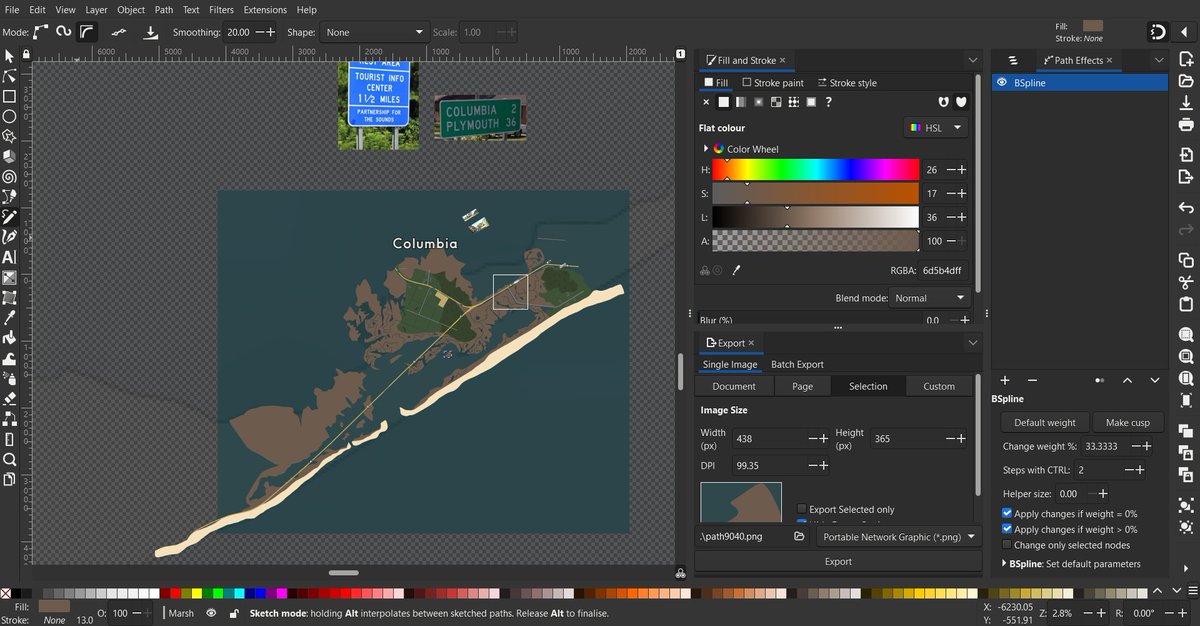Select the Dropper color picker tool
The width and height of the screenshot is (1200, 626).
pyautogui.click(x=9, y=318)
